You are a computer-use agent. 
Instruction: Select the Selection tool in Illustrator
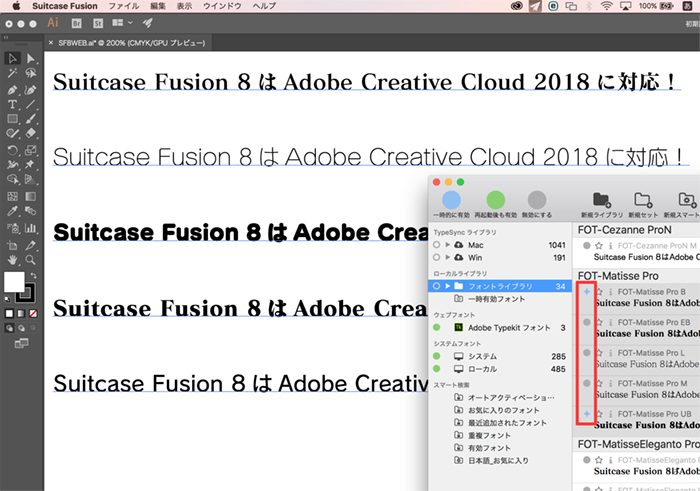[x=12, y=58]
